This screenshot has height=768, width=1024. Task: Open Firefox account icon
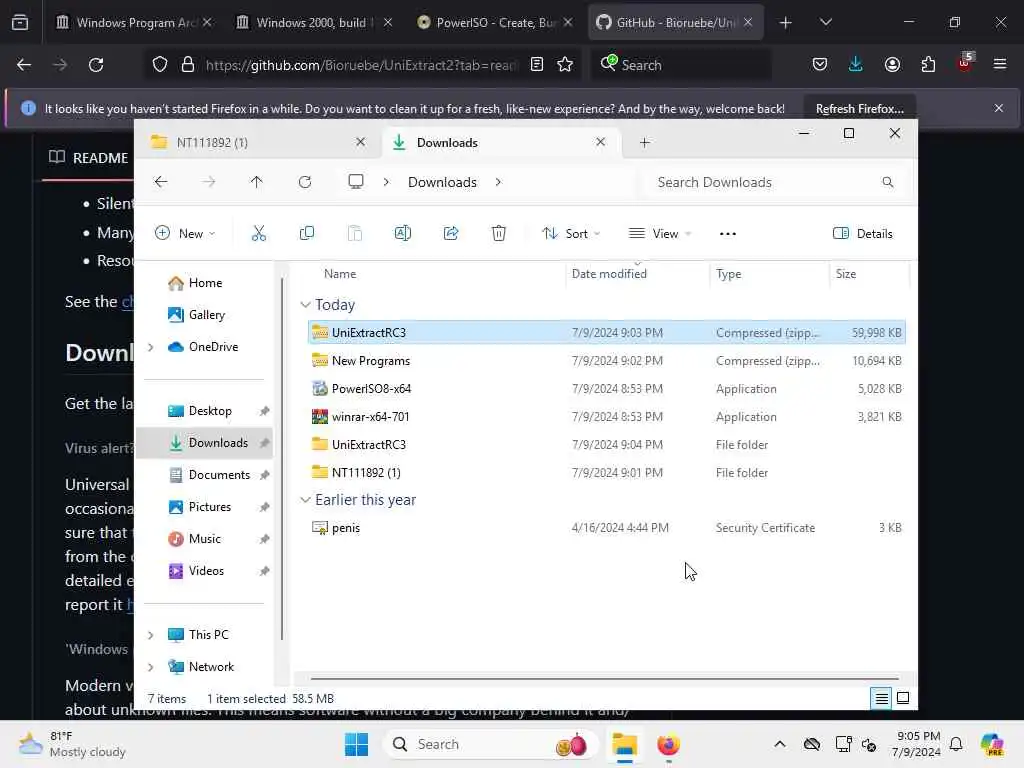(x=892, y=65)
